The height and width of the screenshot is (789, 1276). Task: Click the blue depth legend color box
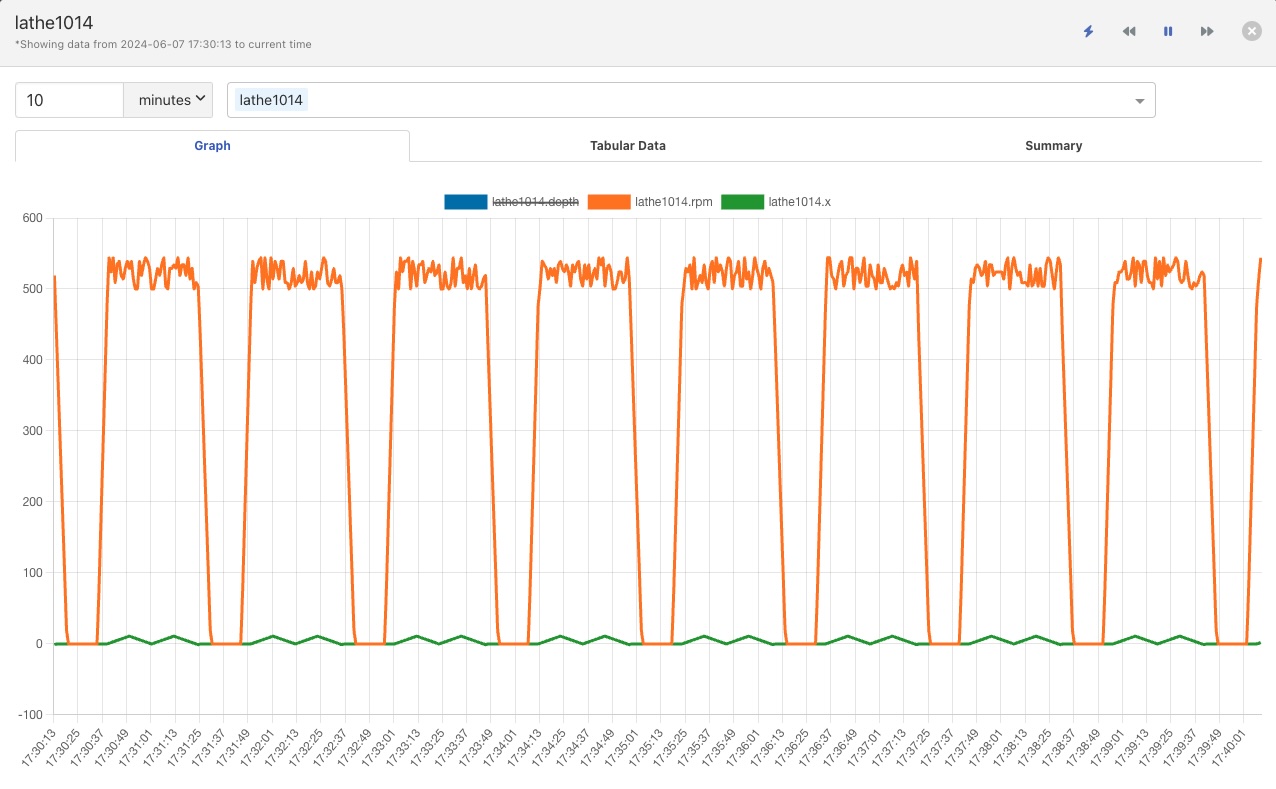point(465,202)
